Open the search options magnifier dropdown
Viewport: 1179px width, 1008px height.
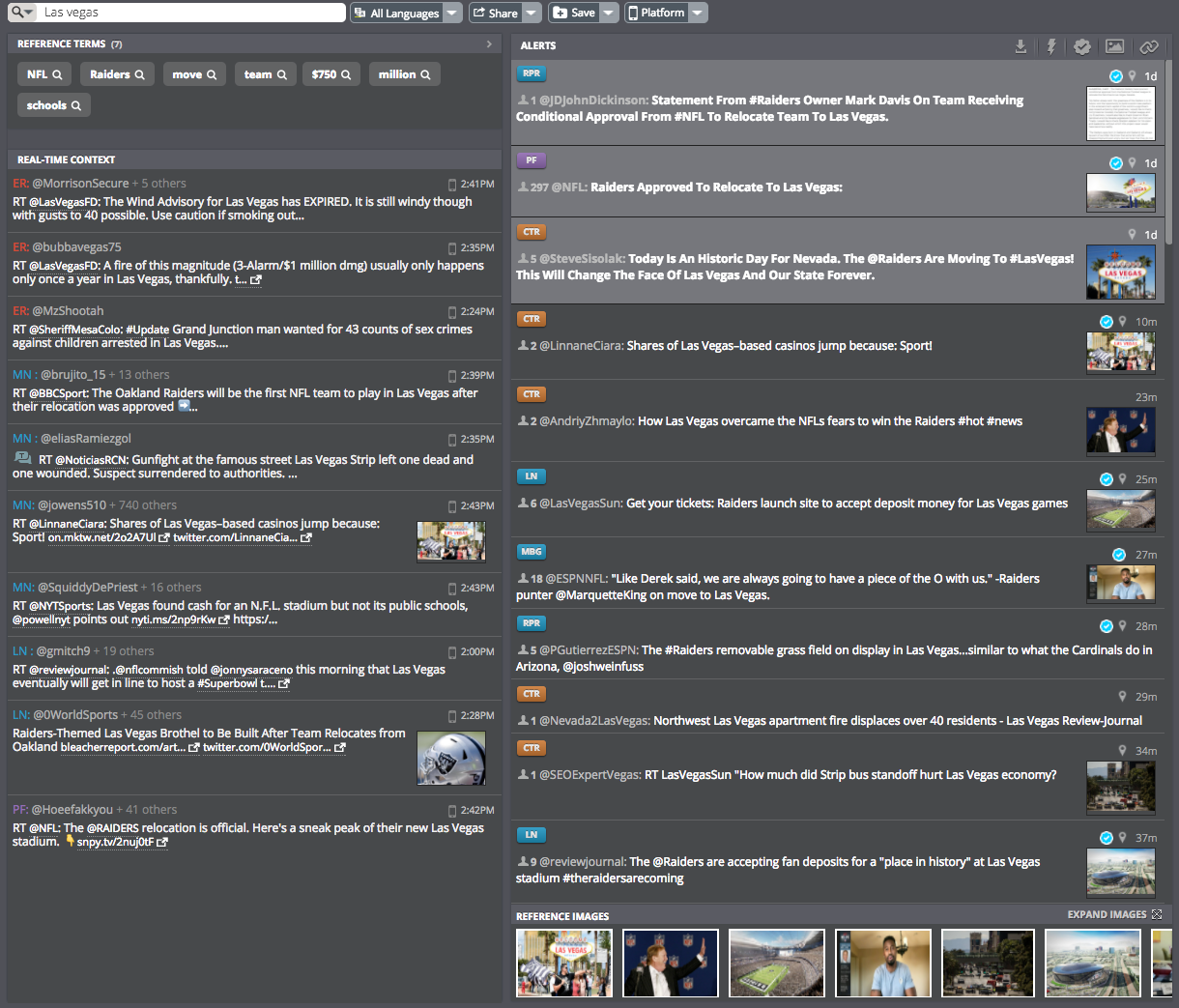pyautogui.click(x=21, y=13)
